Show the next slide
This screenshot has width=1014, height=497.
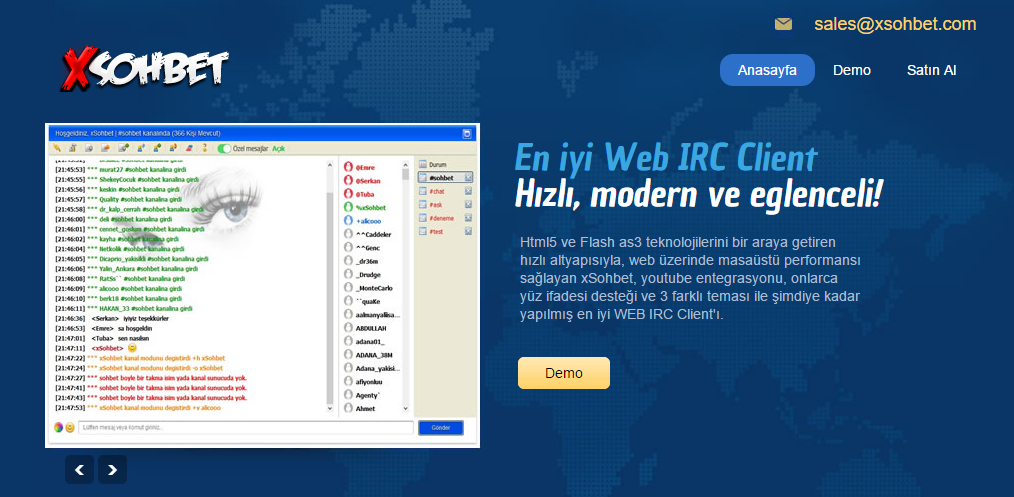(113, 470)
